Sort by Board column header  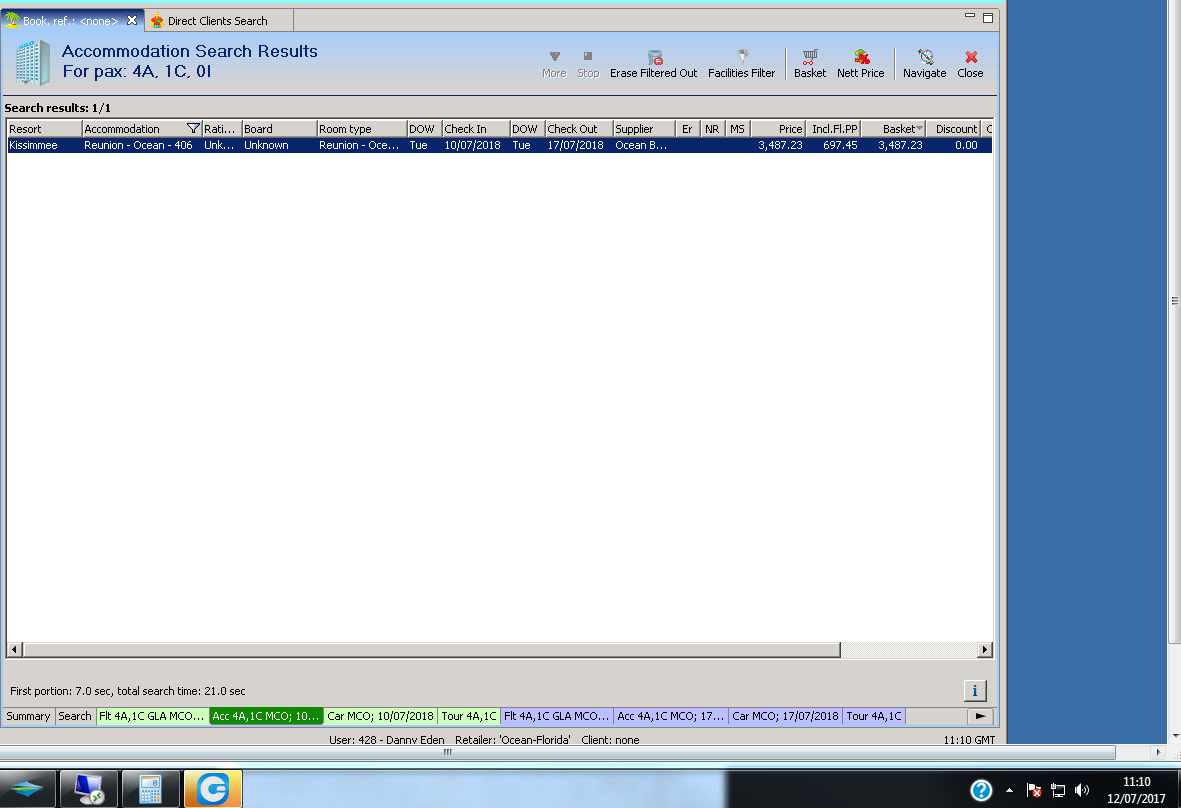coord(279,129)
